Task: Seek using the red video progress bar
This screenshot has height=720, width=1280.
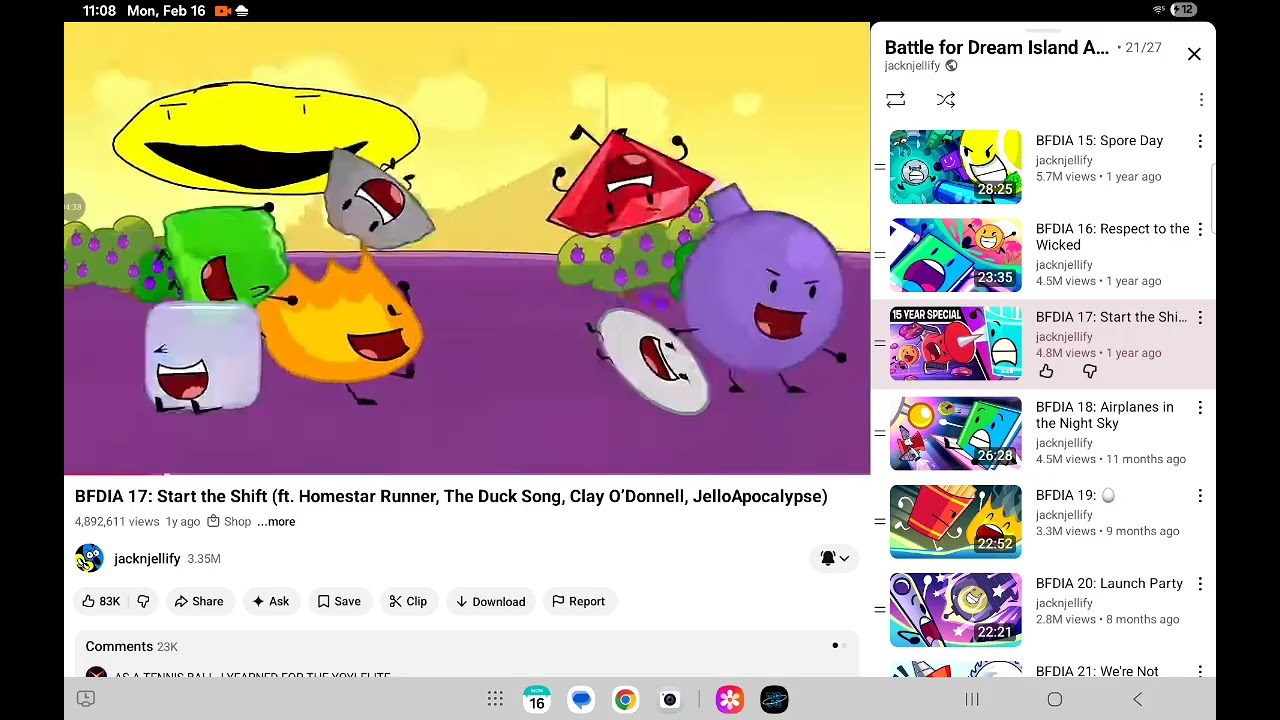Action: point(467,474)
